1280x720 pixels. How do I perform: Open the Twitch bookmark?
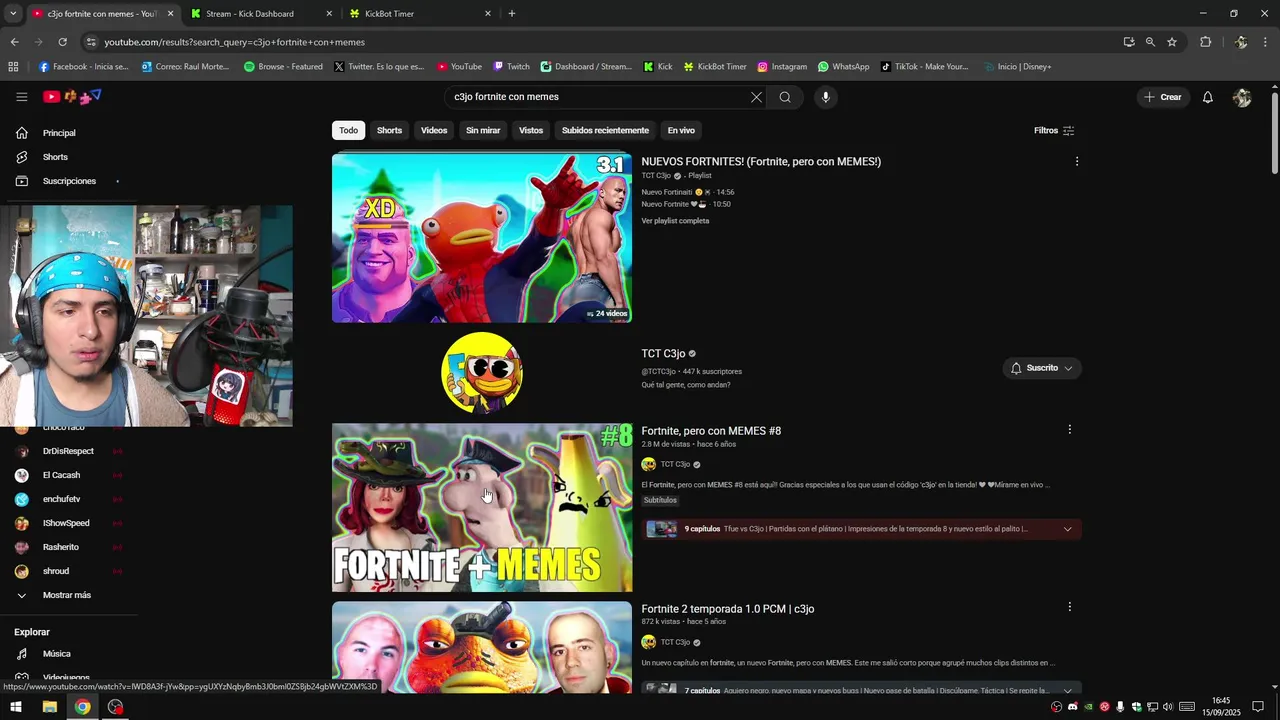(x=512, y=67)
